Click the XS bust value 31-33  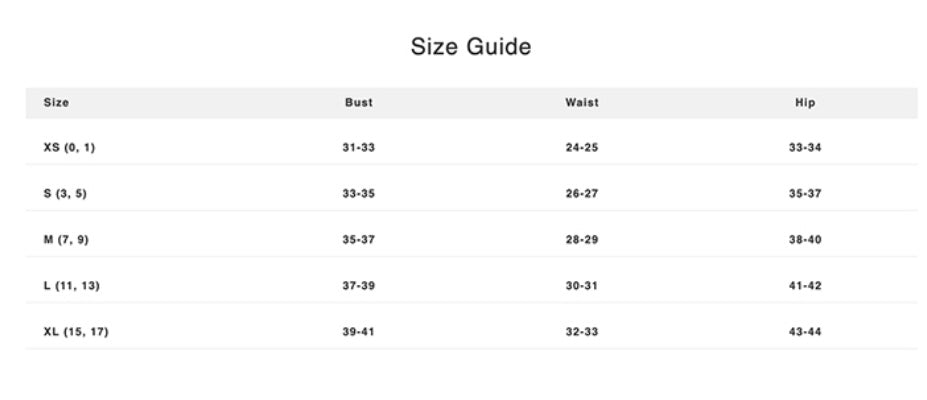[358, 148]
